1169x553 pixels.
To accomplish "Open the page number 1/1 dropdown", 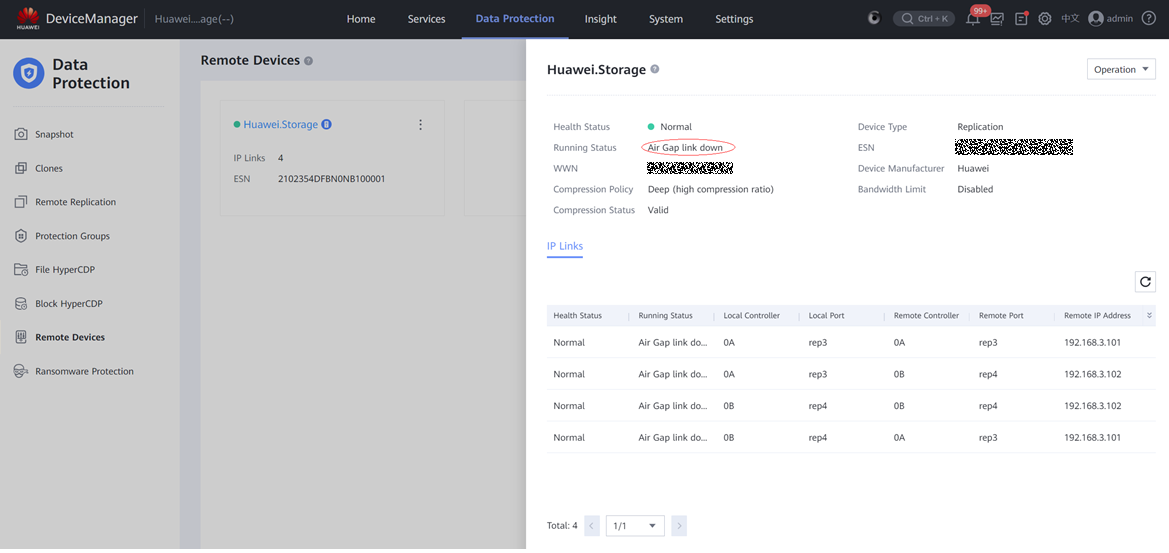I will (x=635, y=526).
